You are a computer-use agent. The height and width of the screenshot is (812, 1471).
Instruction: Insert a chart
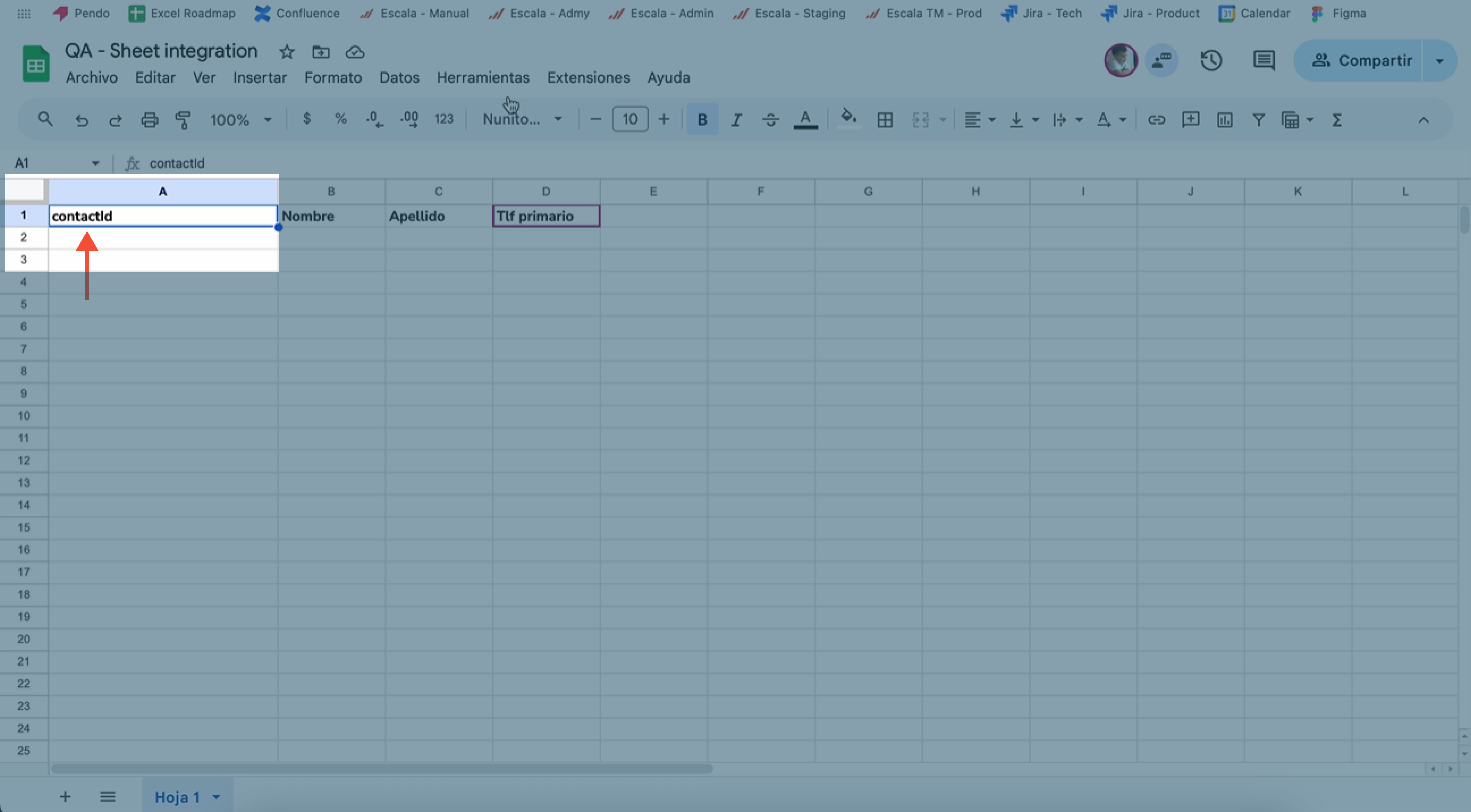pos(1224,120)
